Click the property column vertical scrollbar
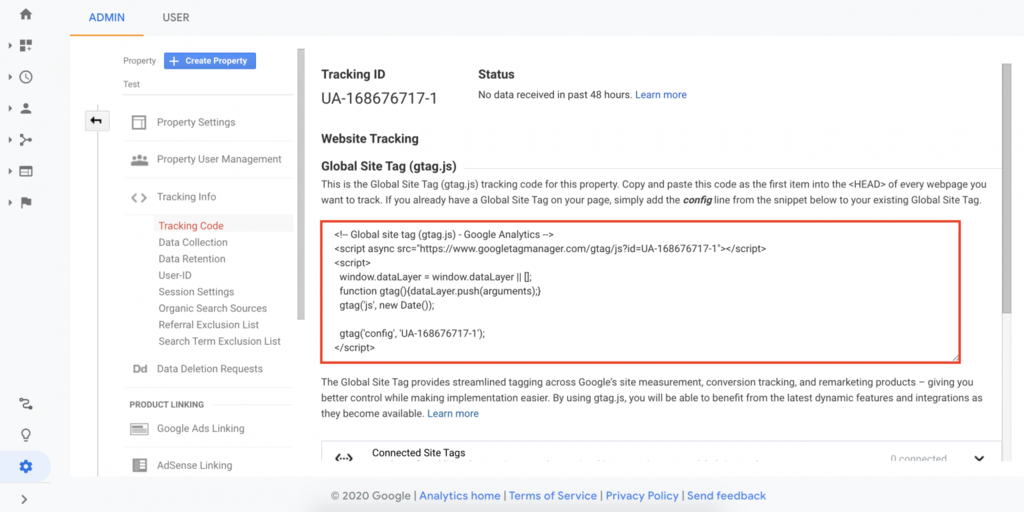Viewport: 1024px width, 512px height. coord(300,180)
